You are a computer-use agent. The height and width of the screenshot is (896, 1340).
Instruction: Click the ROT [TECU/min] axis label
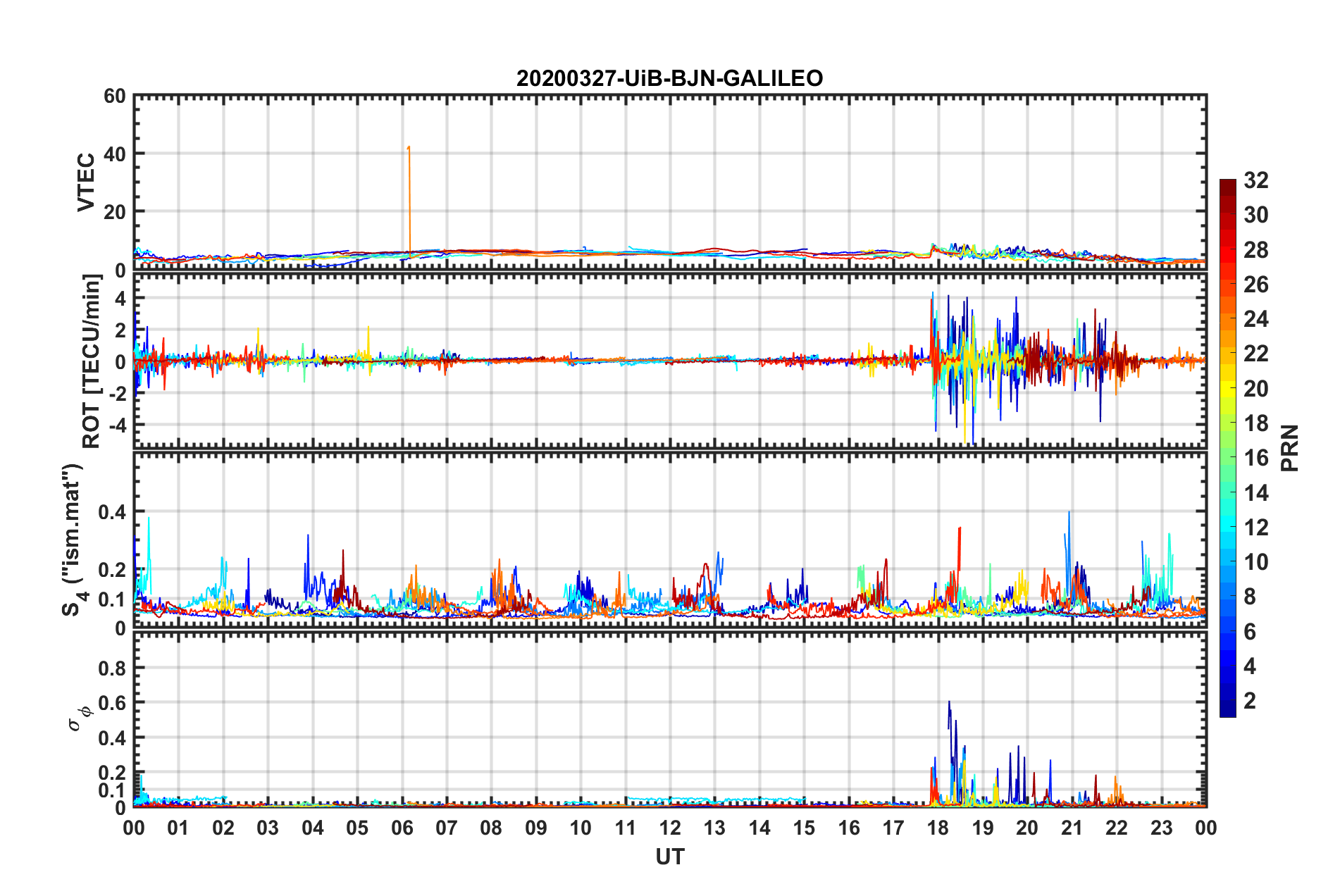tap(92, 361)
